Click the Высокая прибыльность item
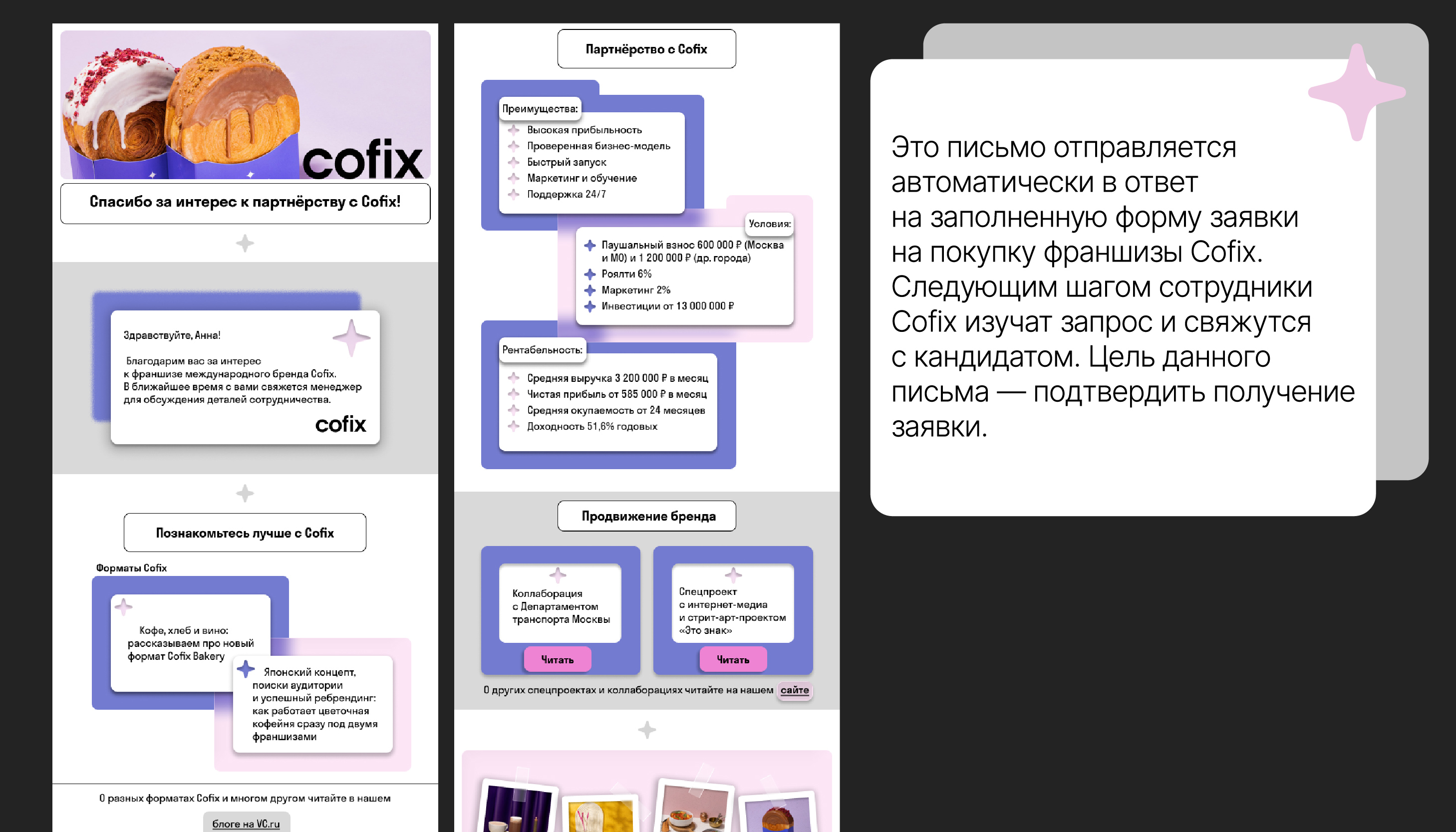 (584, 130)
